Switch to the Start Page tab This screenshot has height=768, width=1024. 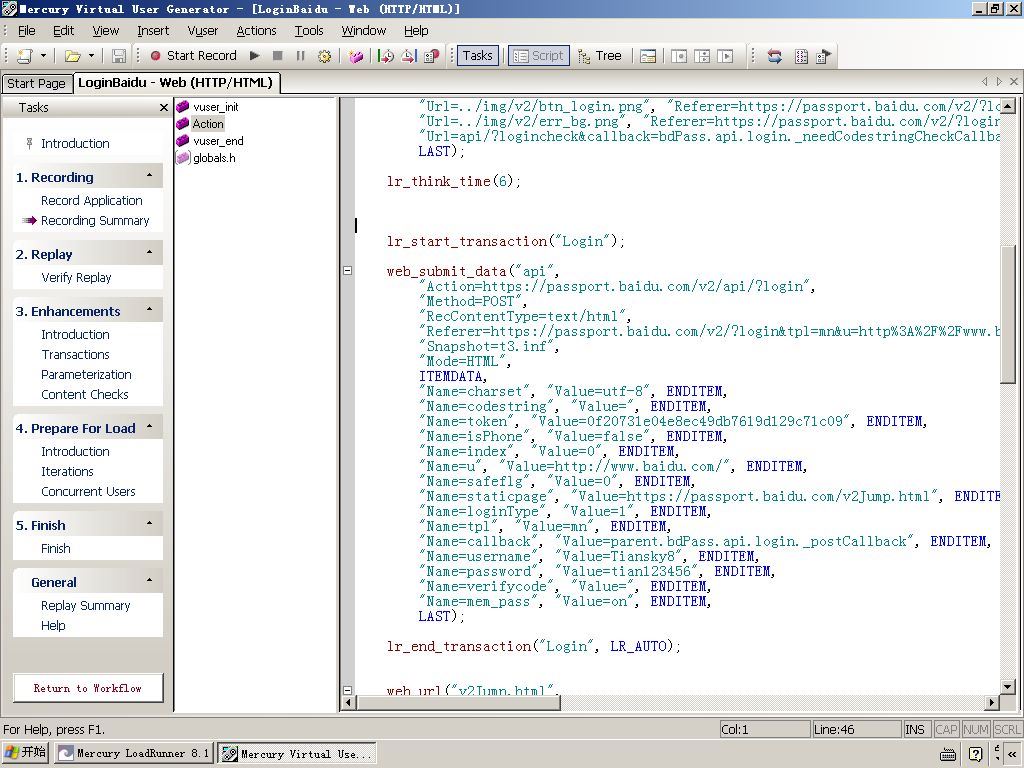[x=36, y=84]
